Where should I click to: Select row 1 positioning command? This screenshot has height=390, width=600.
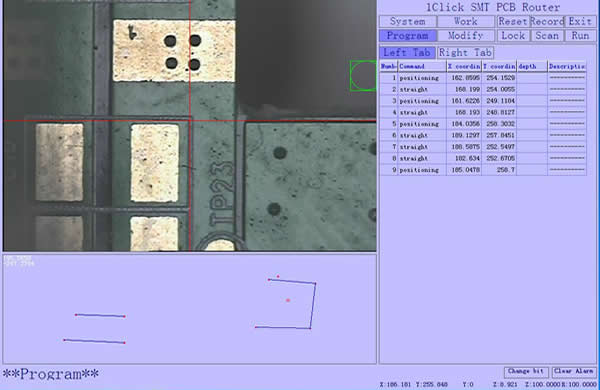tap(483, 78)
